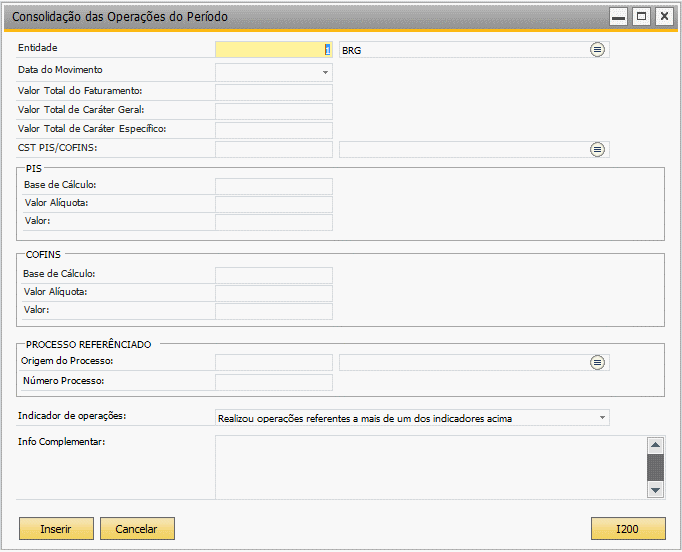Click the PIS group title
Screen dimensions: 682x552
coord(33,169)
